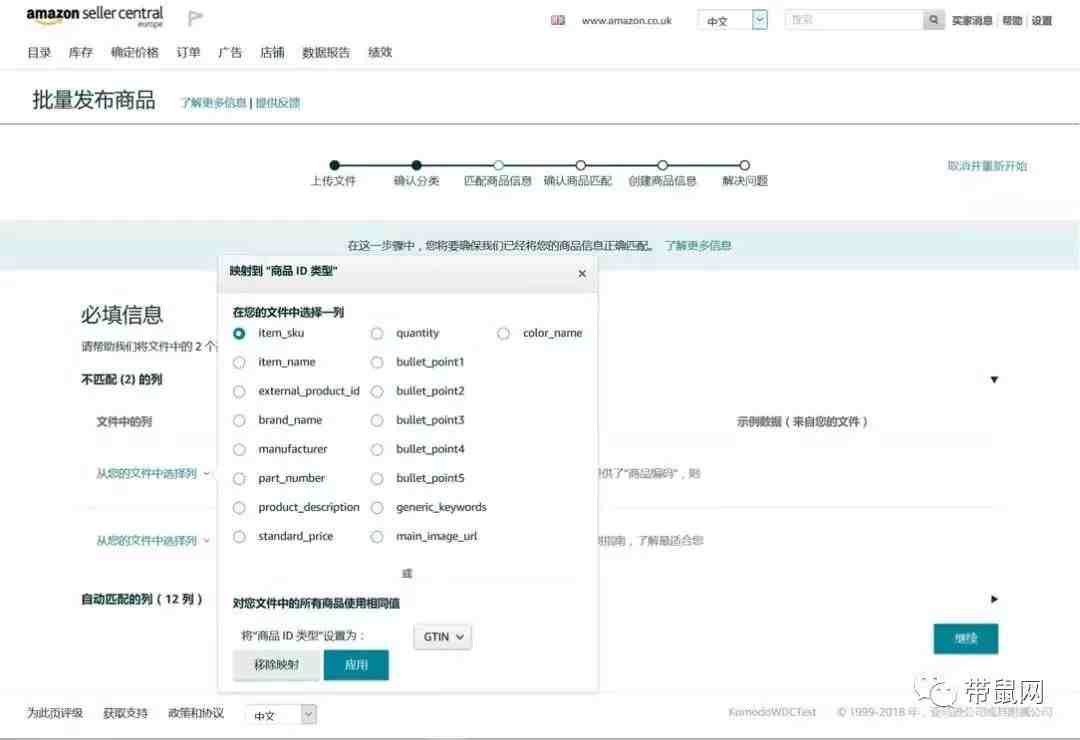The height and width of the screenshot is (740, 1080).
Task: Click 为此页评级 footer link
Action: (55, 713)
